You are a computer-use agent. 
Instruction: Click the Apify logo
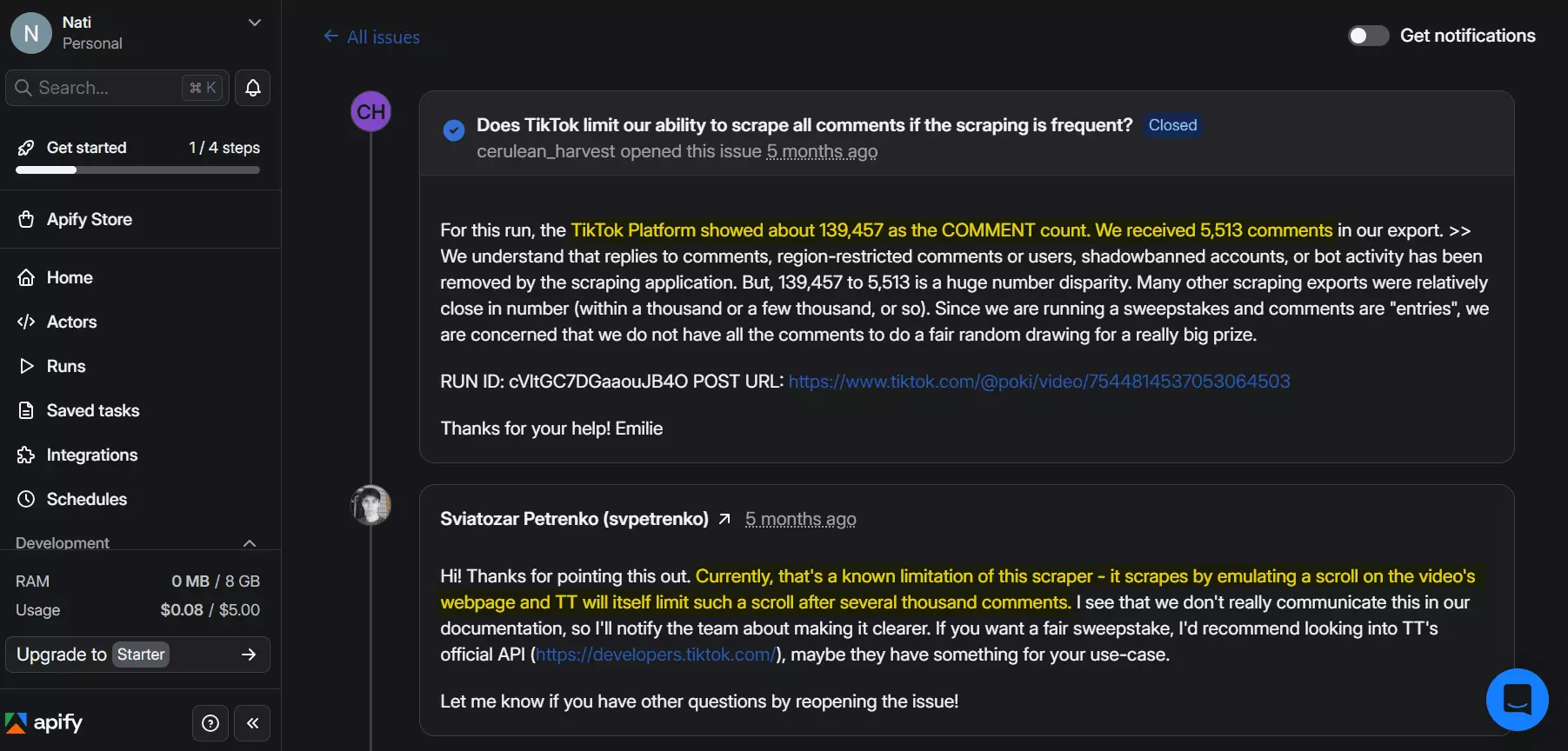[x=44, y=723]
